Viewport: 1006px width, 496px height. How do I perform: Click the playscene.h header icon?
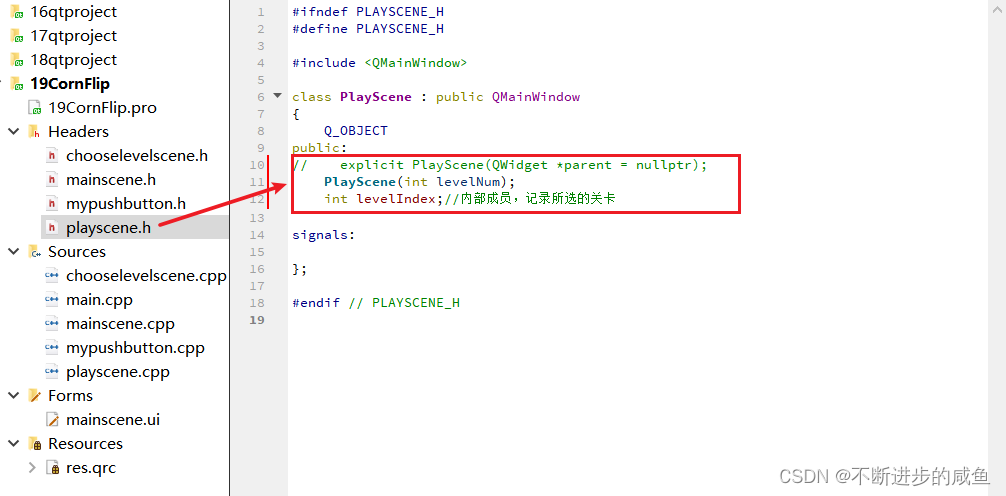pyautogui.click(x=52, y=228)
